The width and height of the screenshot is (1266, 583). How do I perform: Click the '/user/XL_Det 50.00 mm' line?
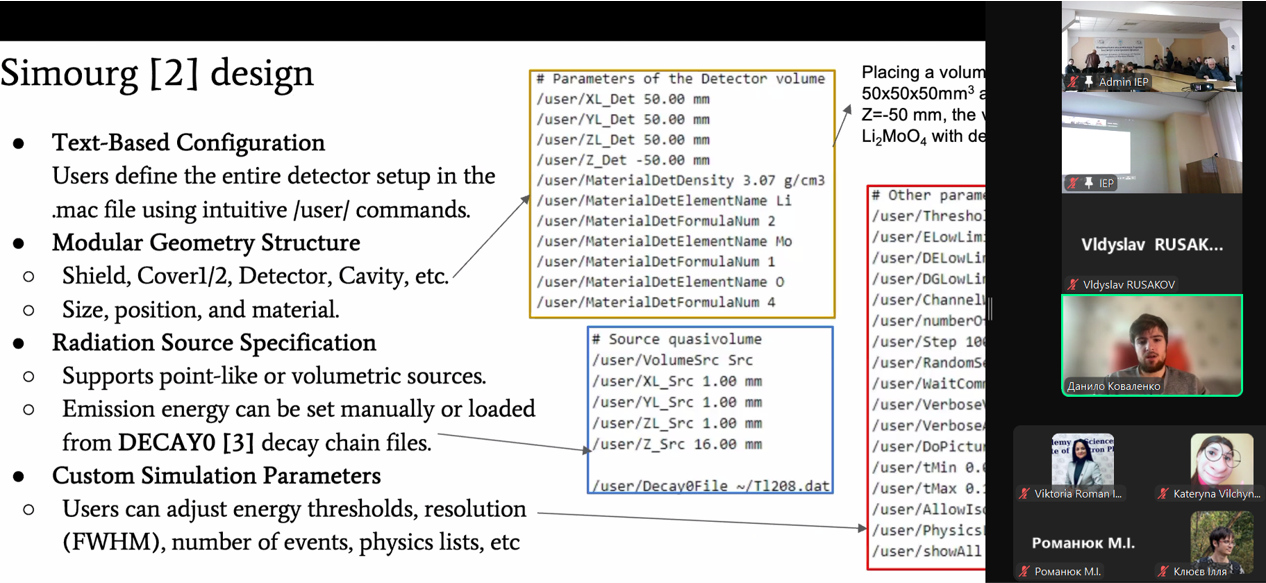623,99
